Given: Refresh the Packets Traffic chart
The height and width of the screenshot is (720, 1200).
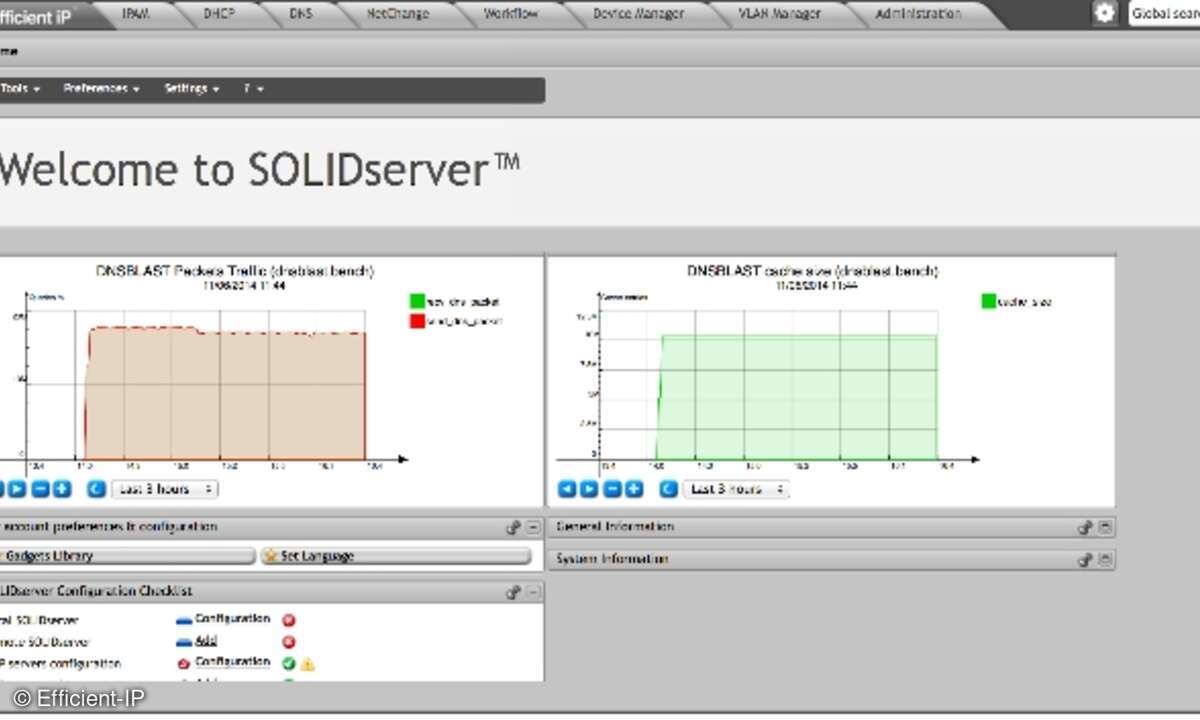Looking at the screenshot, I should click(x=97, y=489).
